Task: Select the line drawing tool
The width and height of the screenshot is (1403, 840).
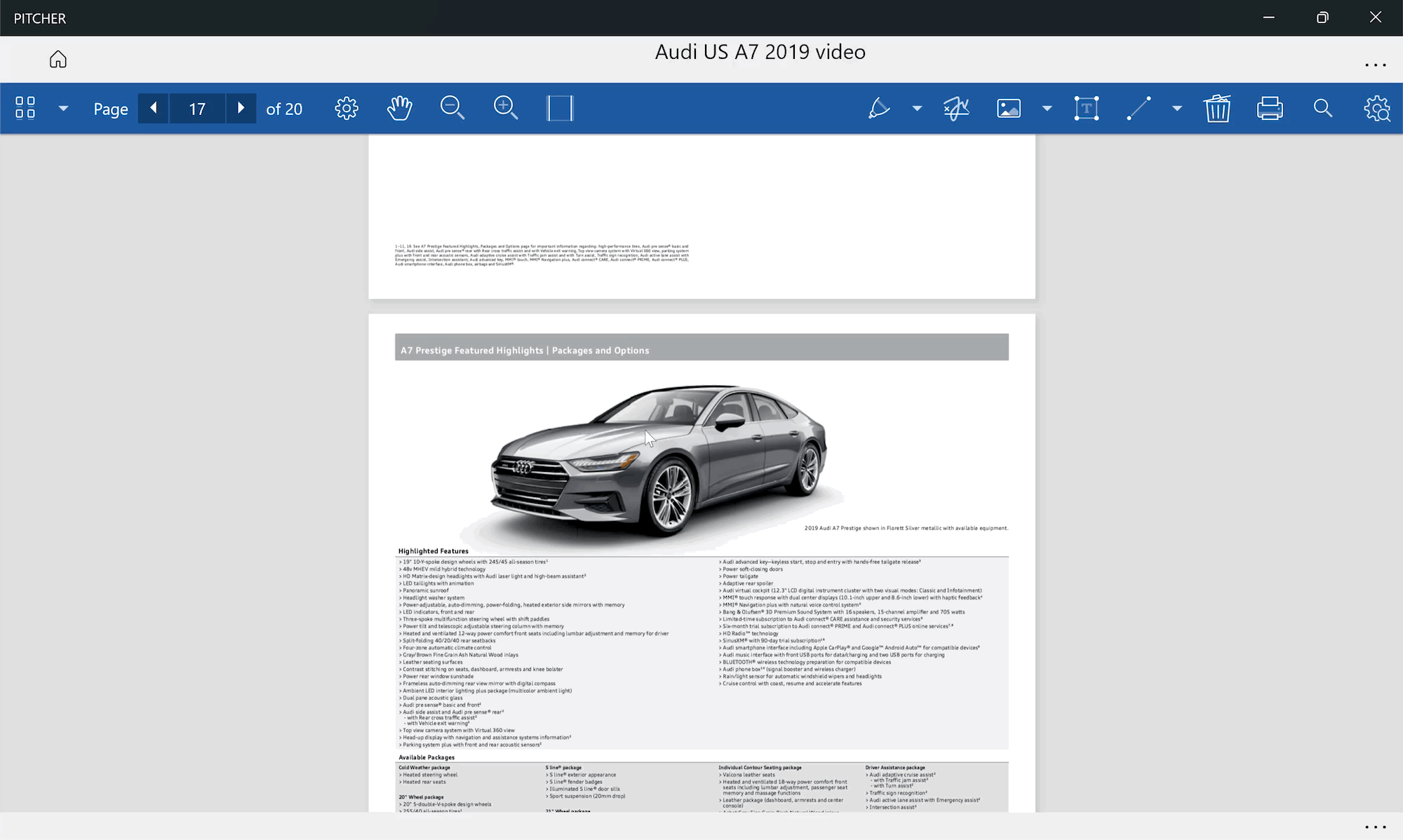Action: coord(1139,108)
